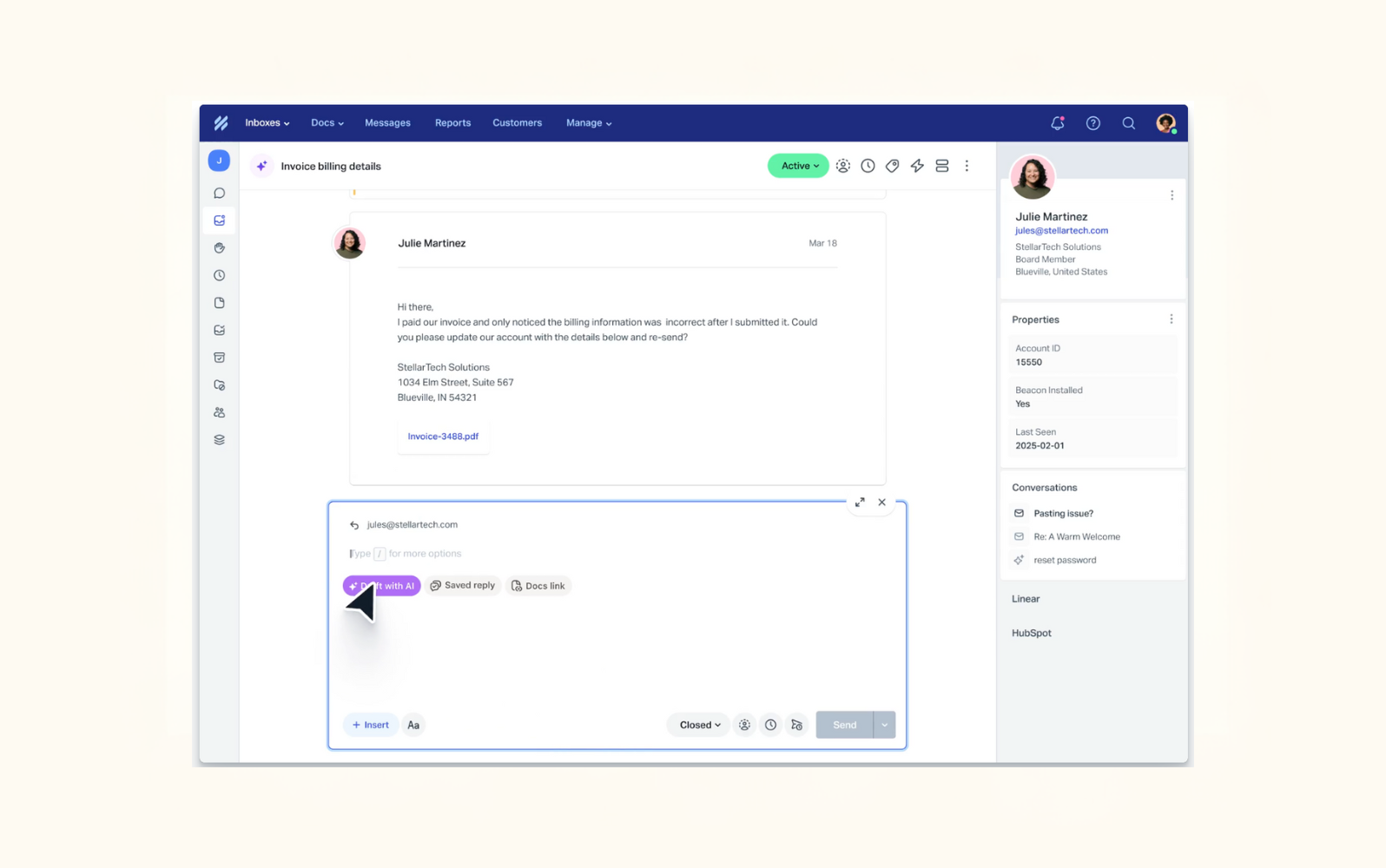Click the search magnifier icon

pyautogui.click(x=1128, y=123)
